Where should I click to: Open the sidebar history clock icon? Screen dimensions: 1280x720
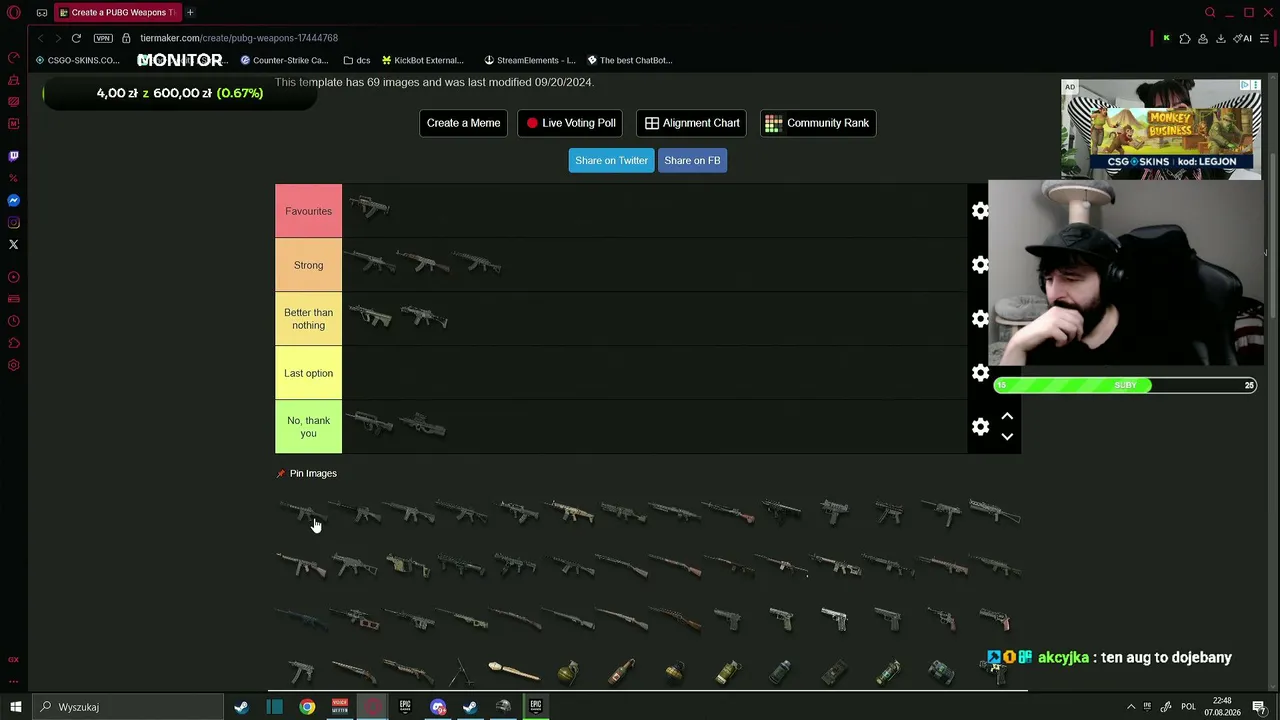click(x=14, y=321)
